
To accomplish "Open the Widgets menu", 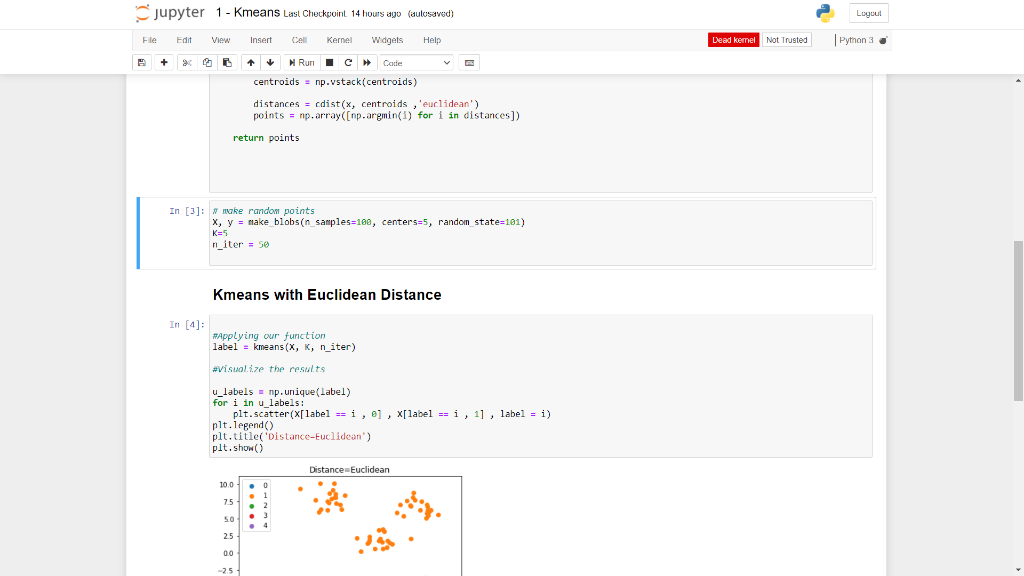I will [387, 40].
